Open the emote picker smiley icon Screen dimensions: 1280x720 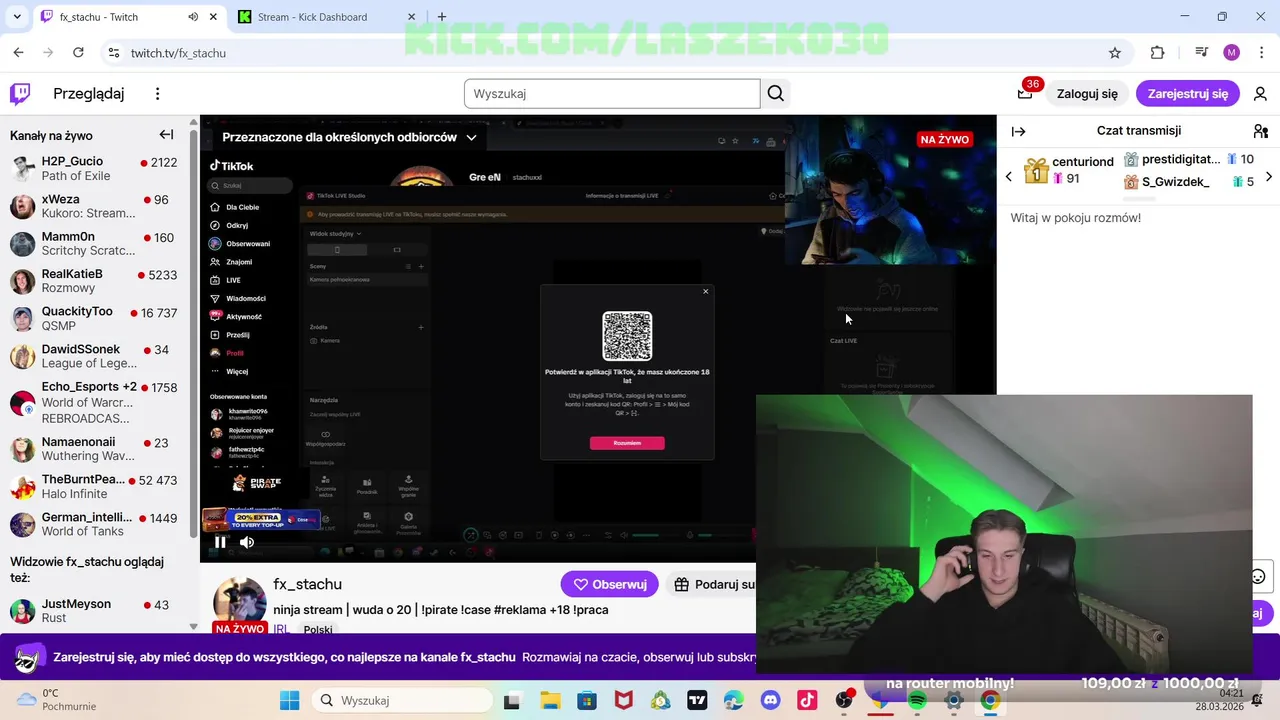click(x=1258, y=576)
